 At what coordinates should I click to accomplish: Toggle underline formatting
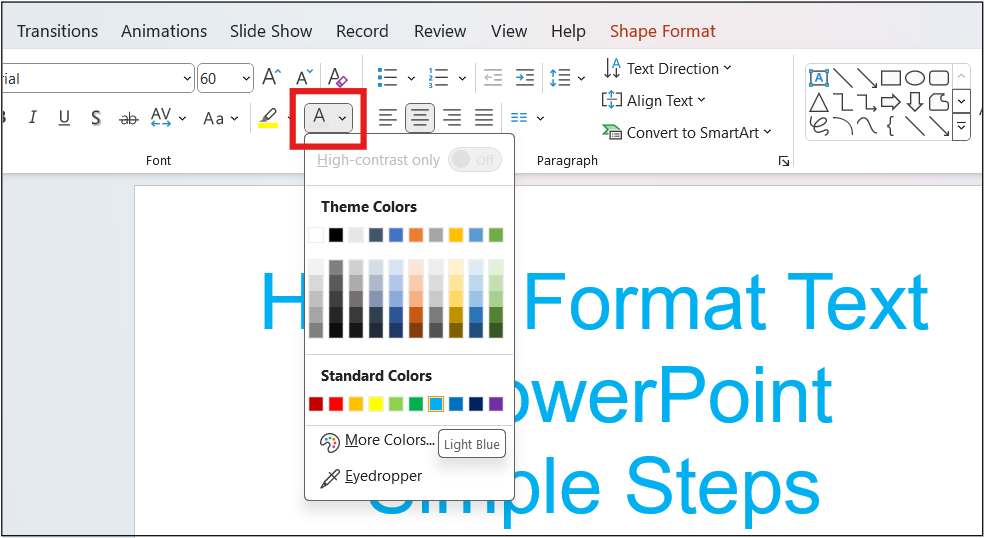click(64, 117)
